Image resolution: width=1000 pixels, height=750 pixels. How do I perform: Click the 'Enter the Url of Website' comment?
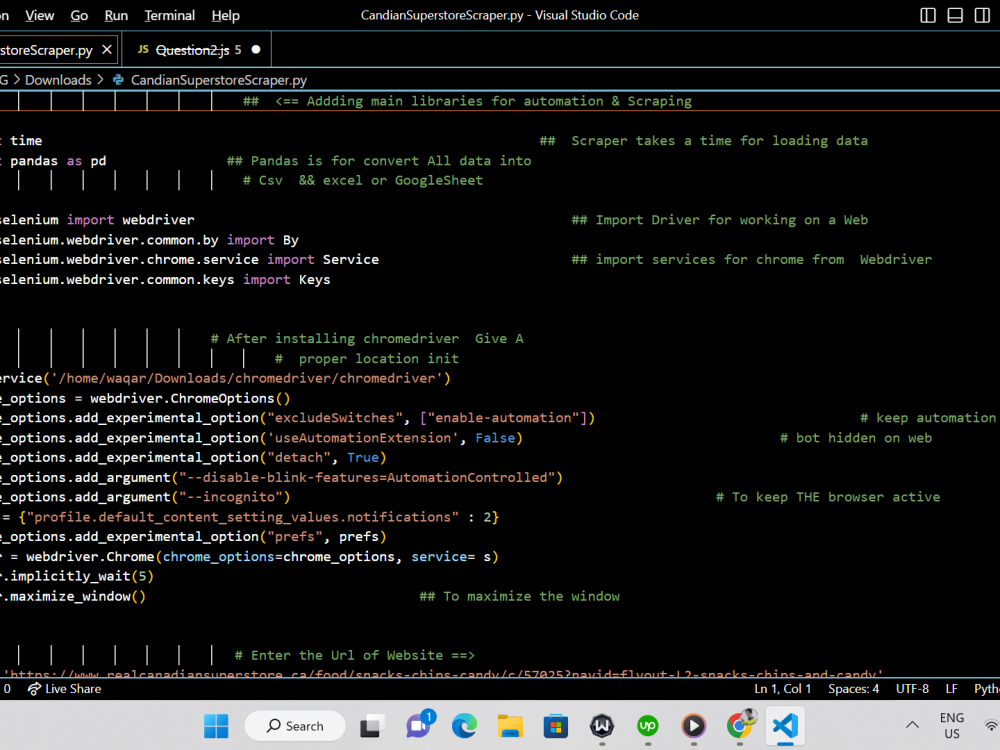coord(355,656)
